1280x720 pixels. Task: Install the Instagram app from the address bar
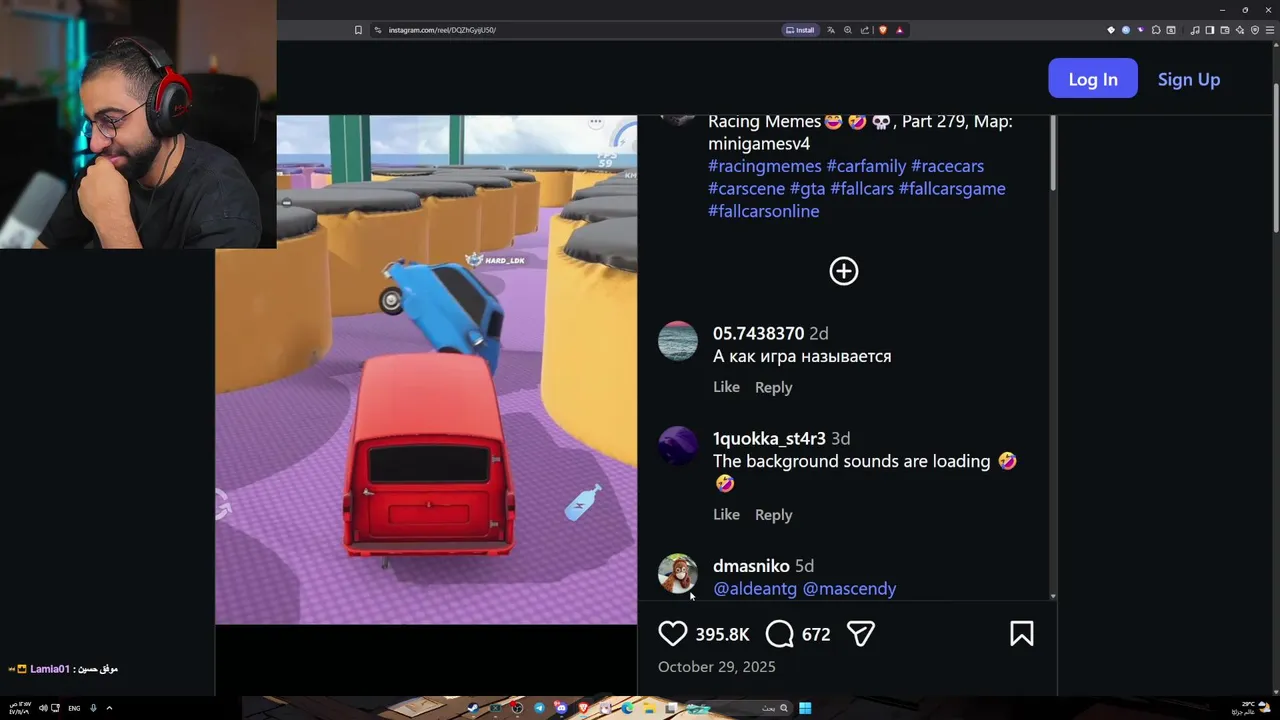coord(800,30)
